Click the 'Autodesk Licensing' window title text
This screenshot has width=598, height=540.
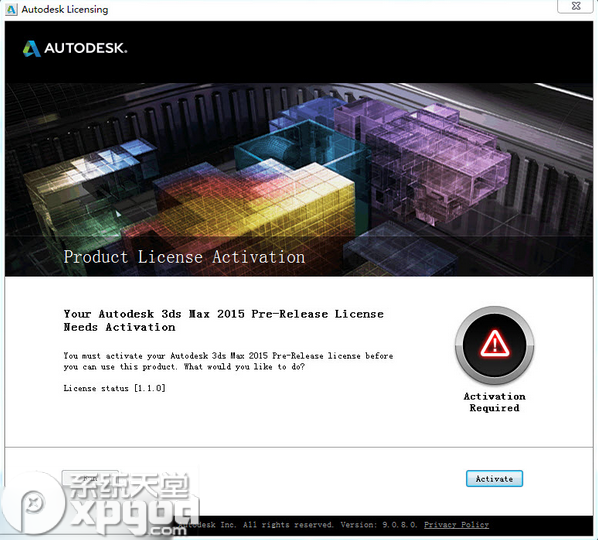point(65,10)
